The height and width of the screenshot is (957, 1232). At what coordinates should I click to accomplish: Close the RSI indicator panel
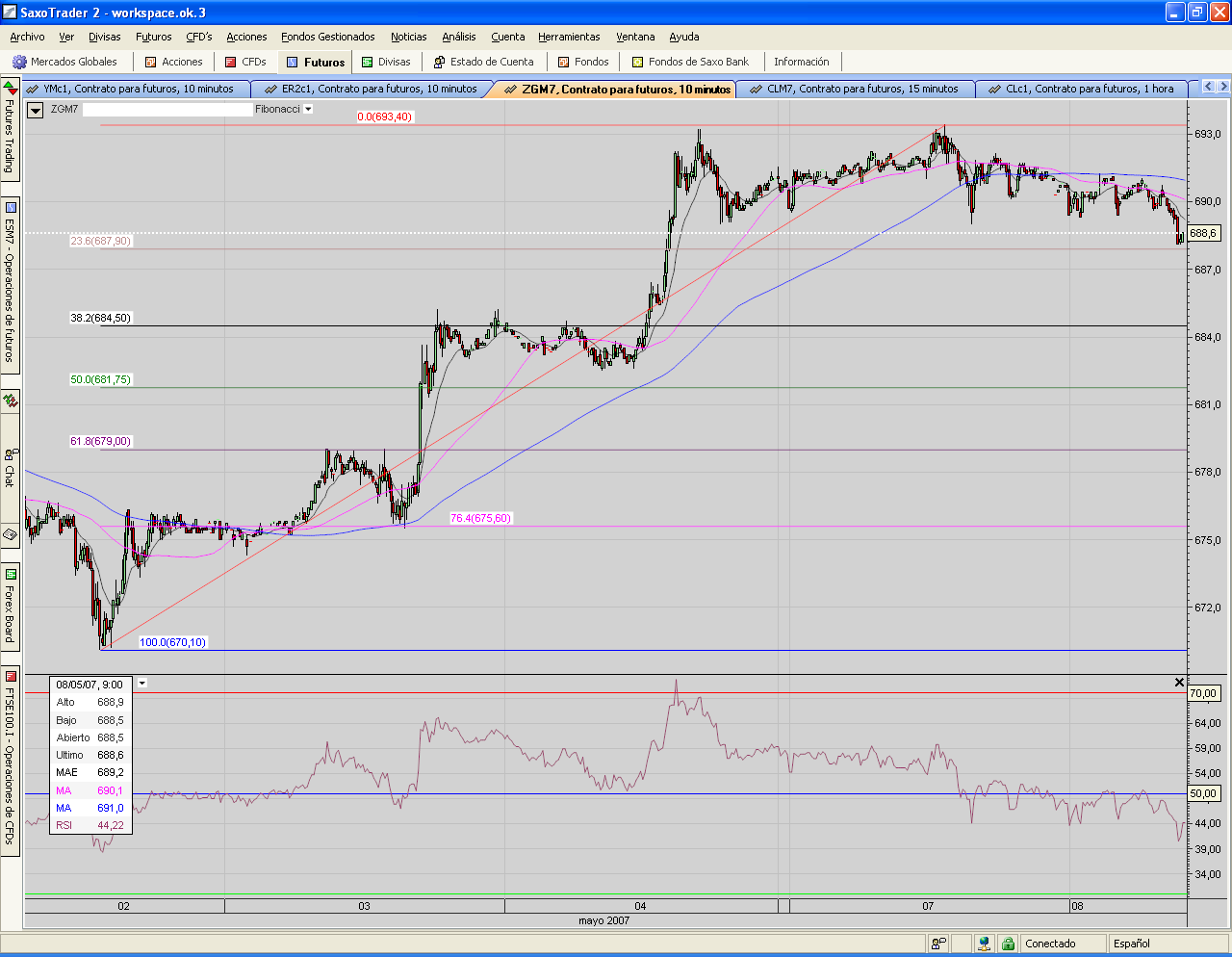1179,683
